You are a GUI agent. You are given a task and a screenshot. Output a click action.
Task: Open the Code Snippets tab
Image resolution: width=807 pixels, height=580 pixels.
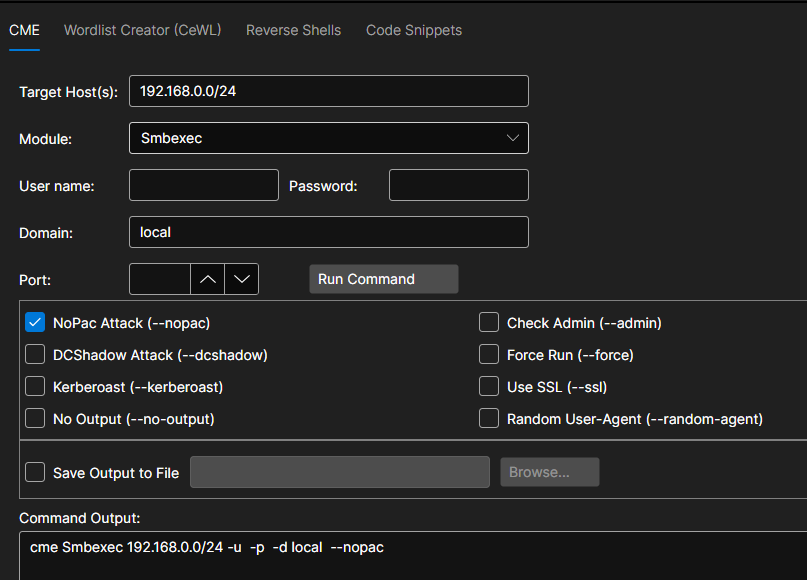pos(414,30)
